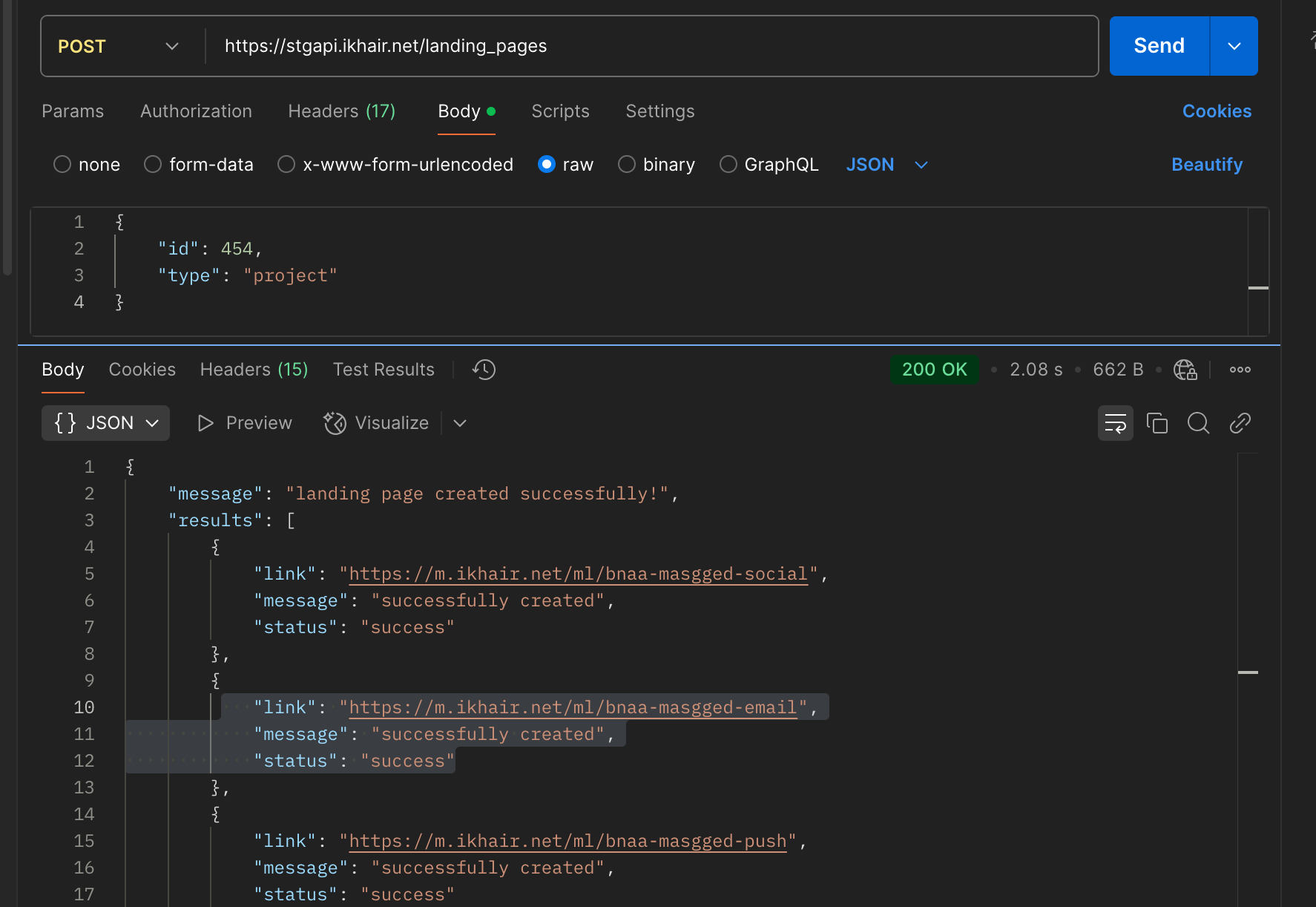Click the link icon for response

pyautogui.click(x=1240, y=423)
